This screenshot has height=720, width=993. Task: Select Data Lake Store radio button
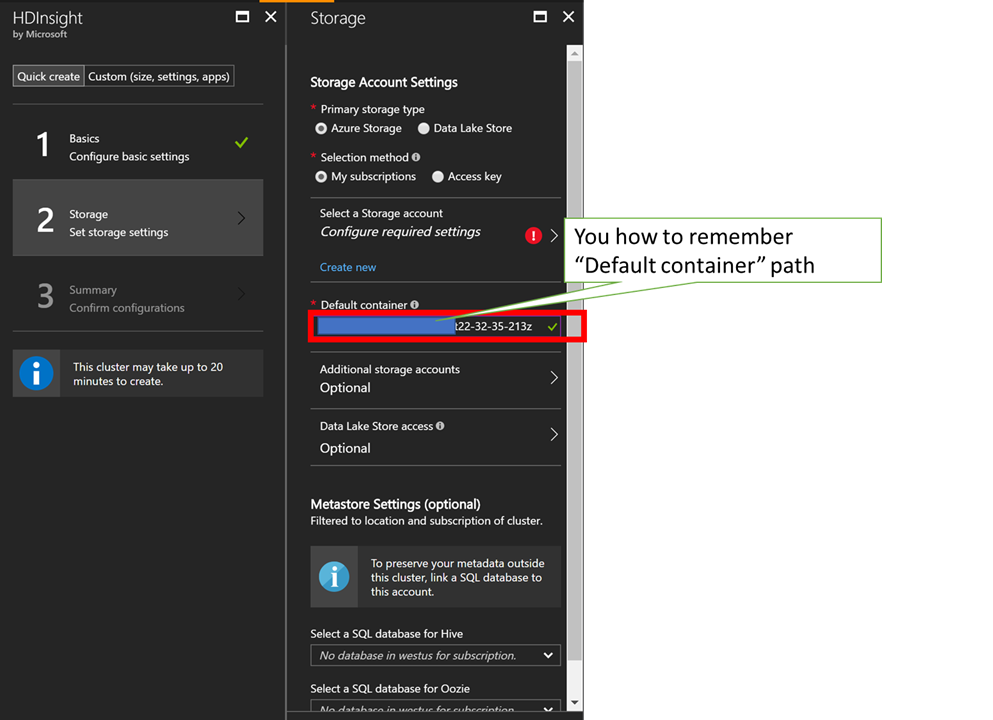pyautogui.click(x=424, y=129)
